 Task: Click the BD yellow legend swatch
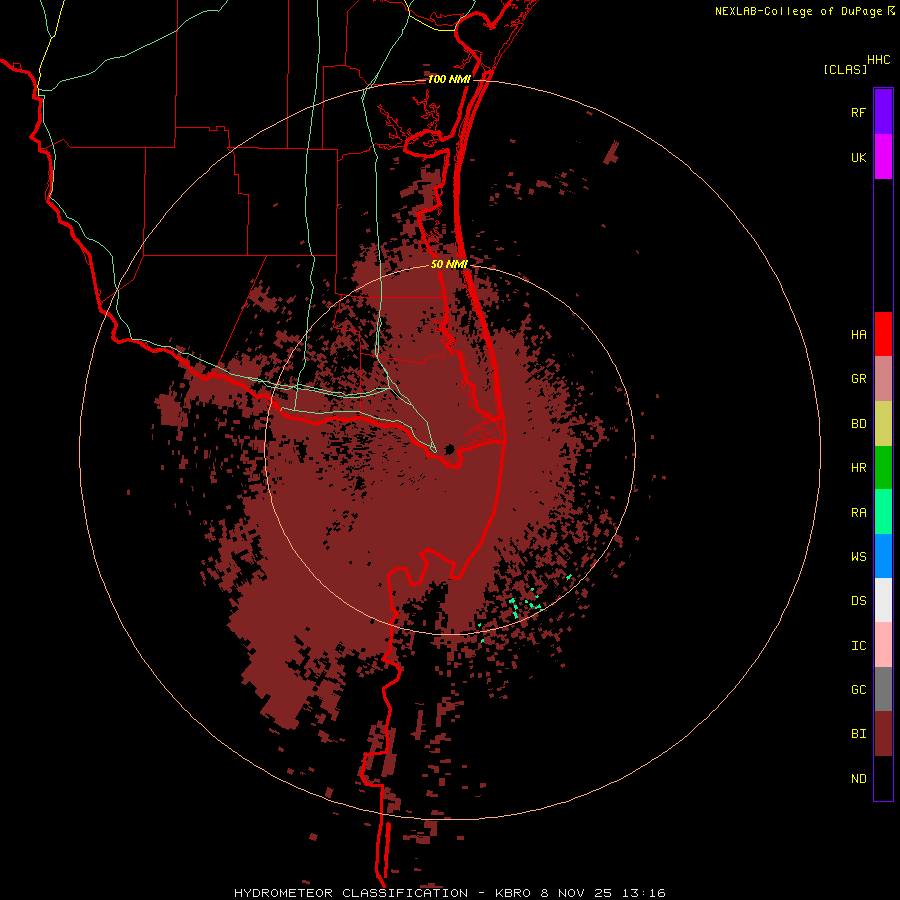883,423
